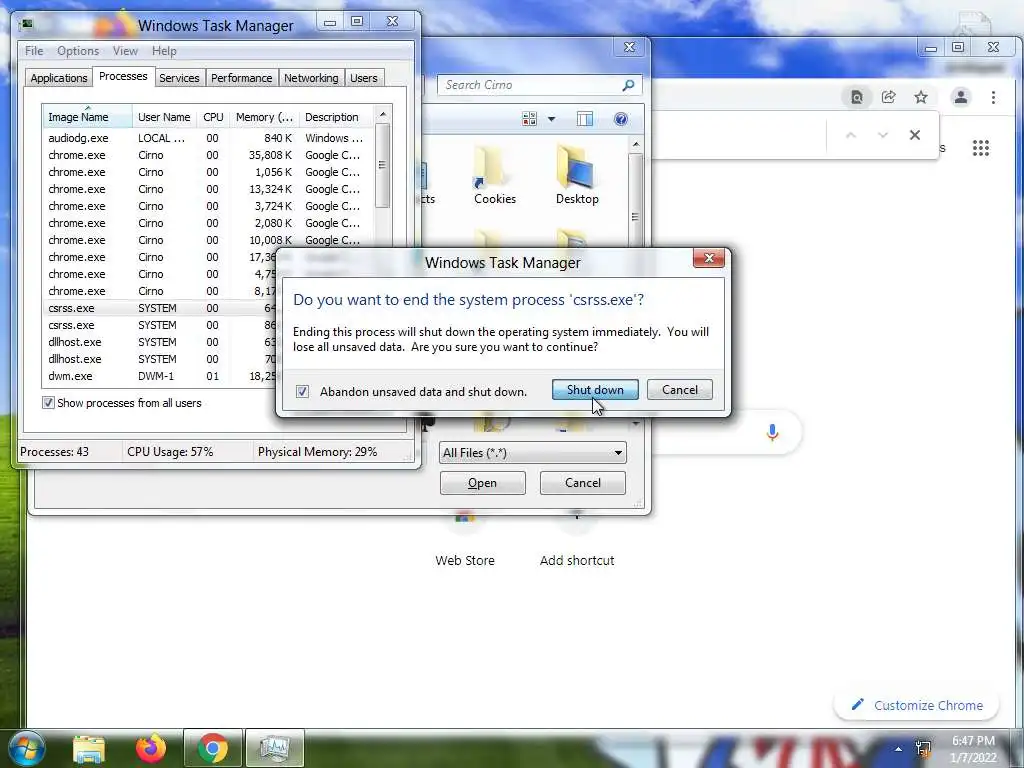Open the Windows Start menu orb
Viewport: 1024px width, 768px height.
pos(27,748)
